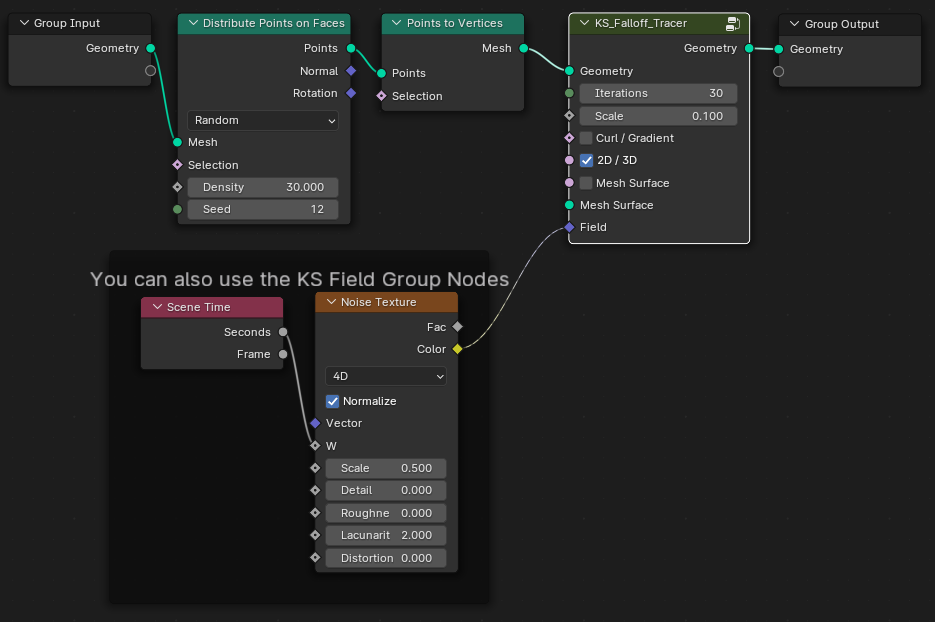Uncheck the 2D / 3D checkbox

pos(586,160)
